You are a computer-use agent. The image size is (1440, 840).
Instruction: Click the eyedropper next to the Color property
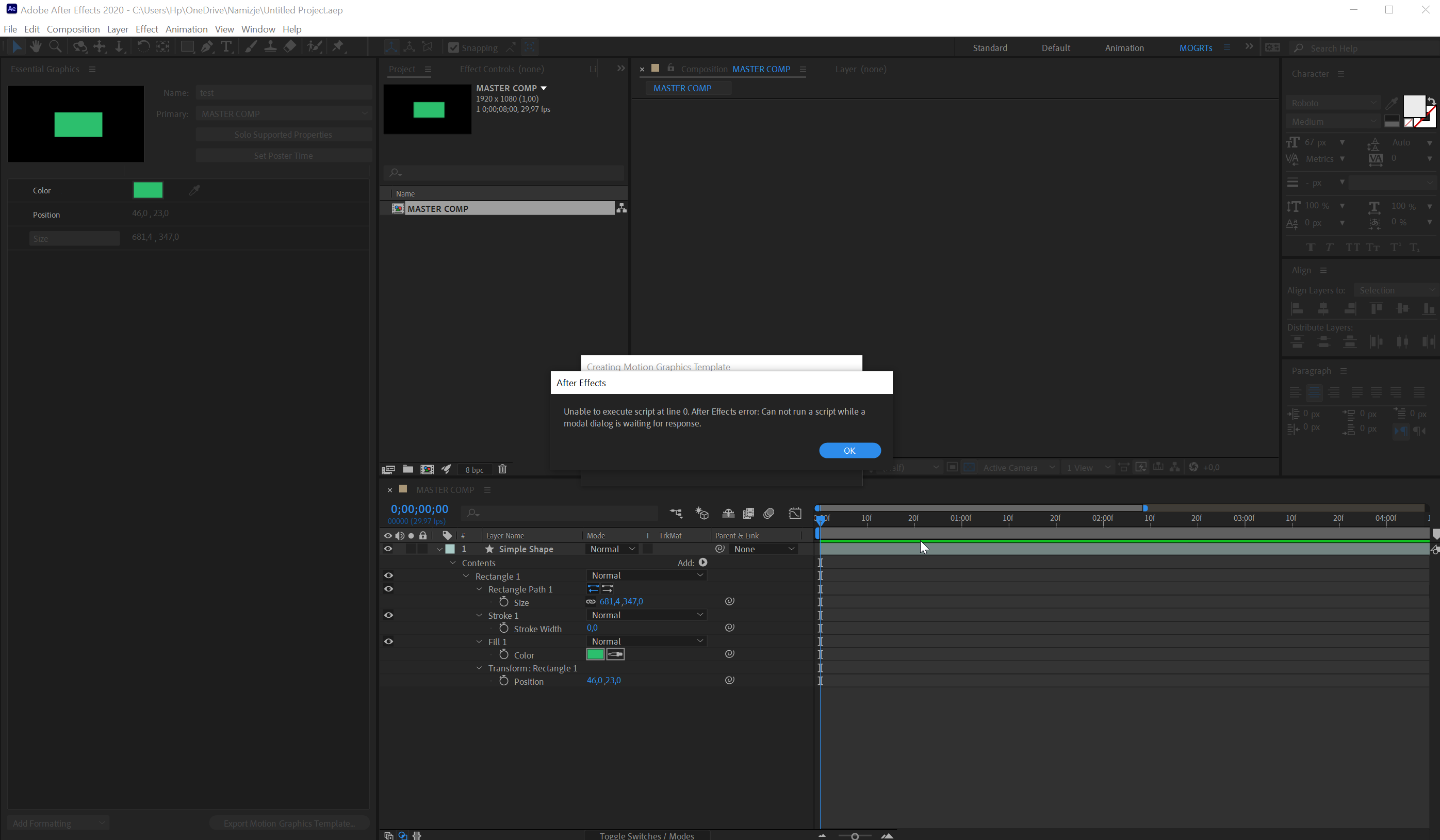click(x=195, y=190)
